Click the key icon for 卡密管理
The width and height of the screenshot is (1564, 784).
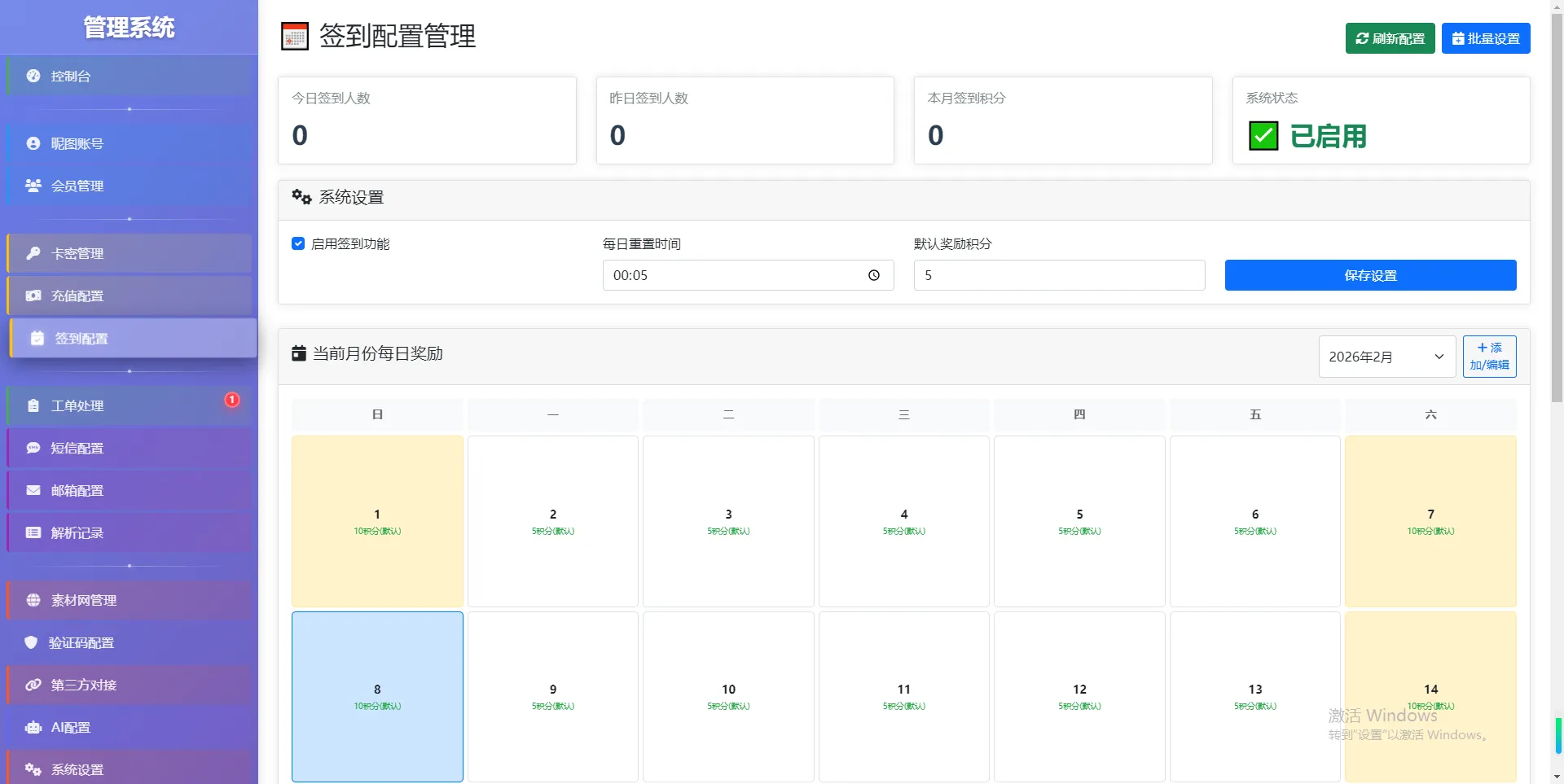click(x=33, y=253)
